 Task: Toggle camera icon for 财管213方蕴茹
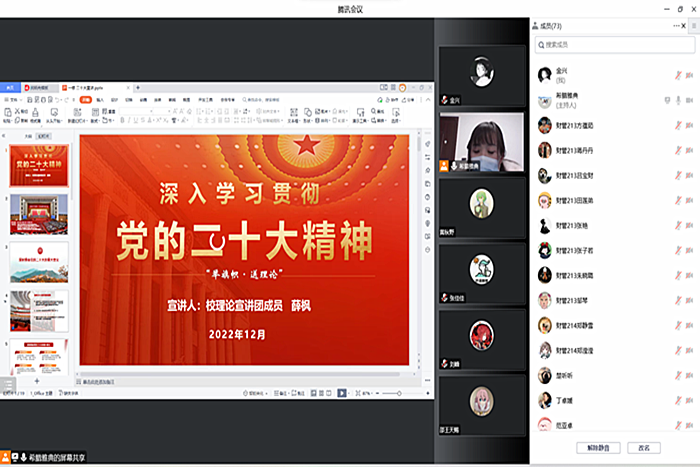coord(691,125)
